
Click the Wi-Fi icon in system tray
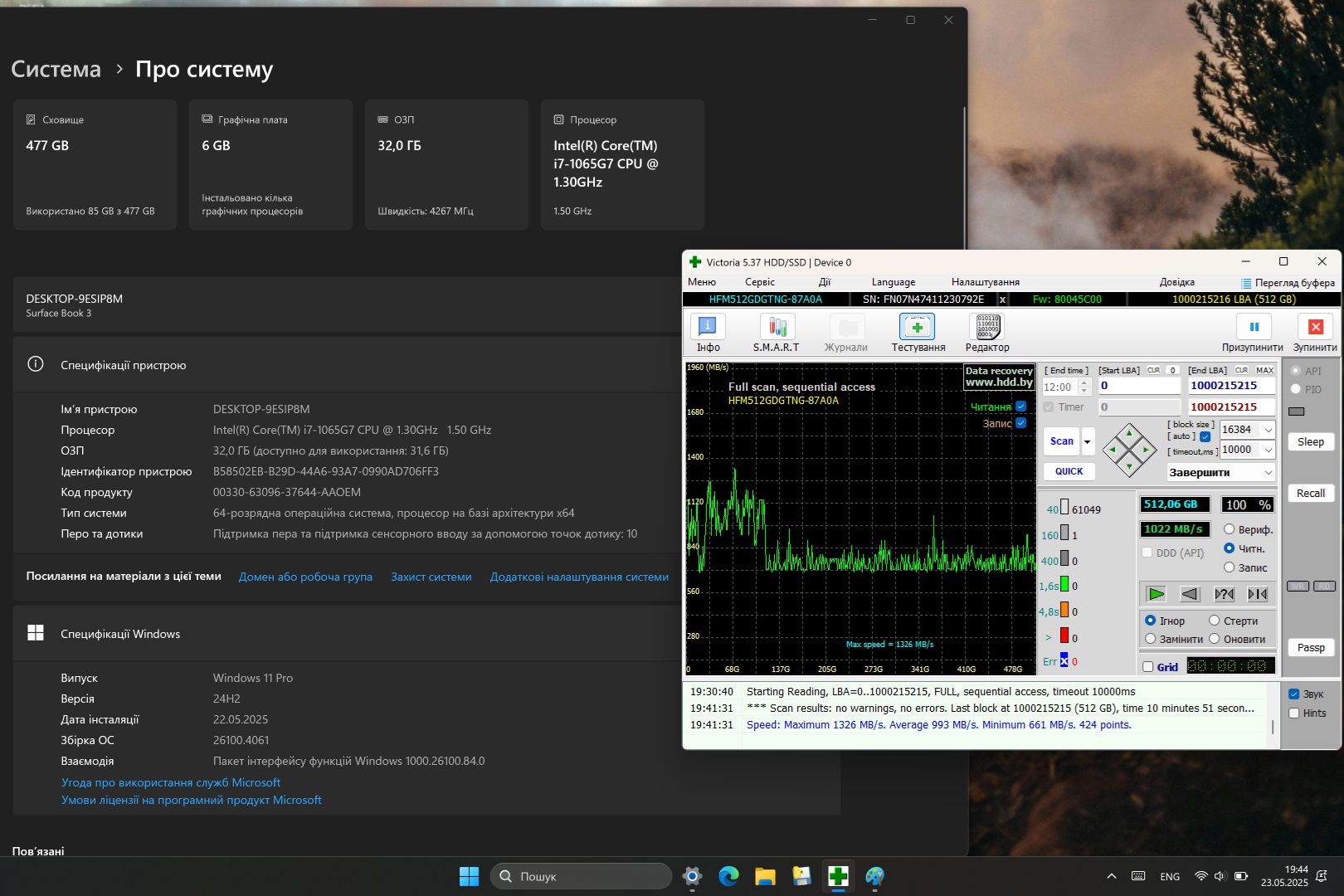(x=1200, y=876)
